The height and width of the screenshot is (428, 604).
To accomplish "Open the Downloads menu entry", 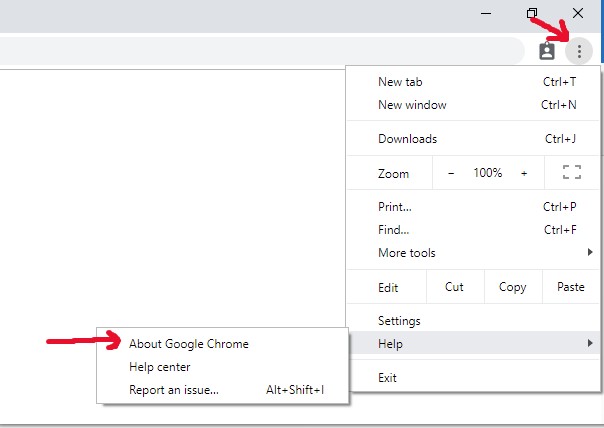I will [x=407, y=139].
